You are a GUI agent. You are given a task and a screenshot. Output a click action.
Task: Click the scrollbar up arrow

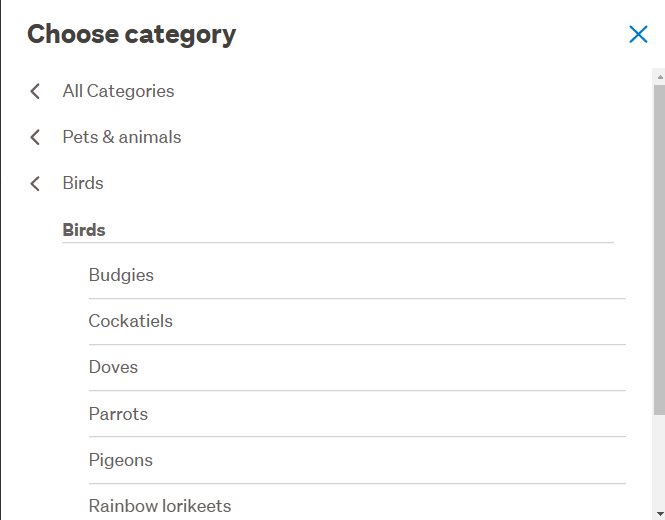[658, 75]
